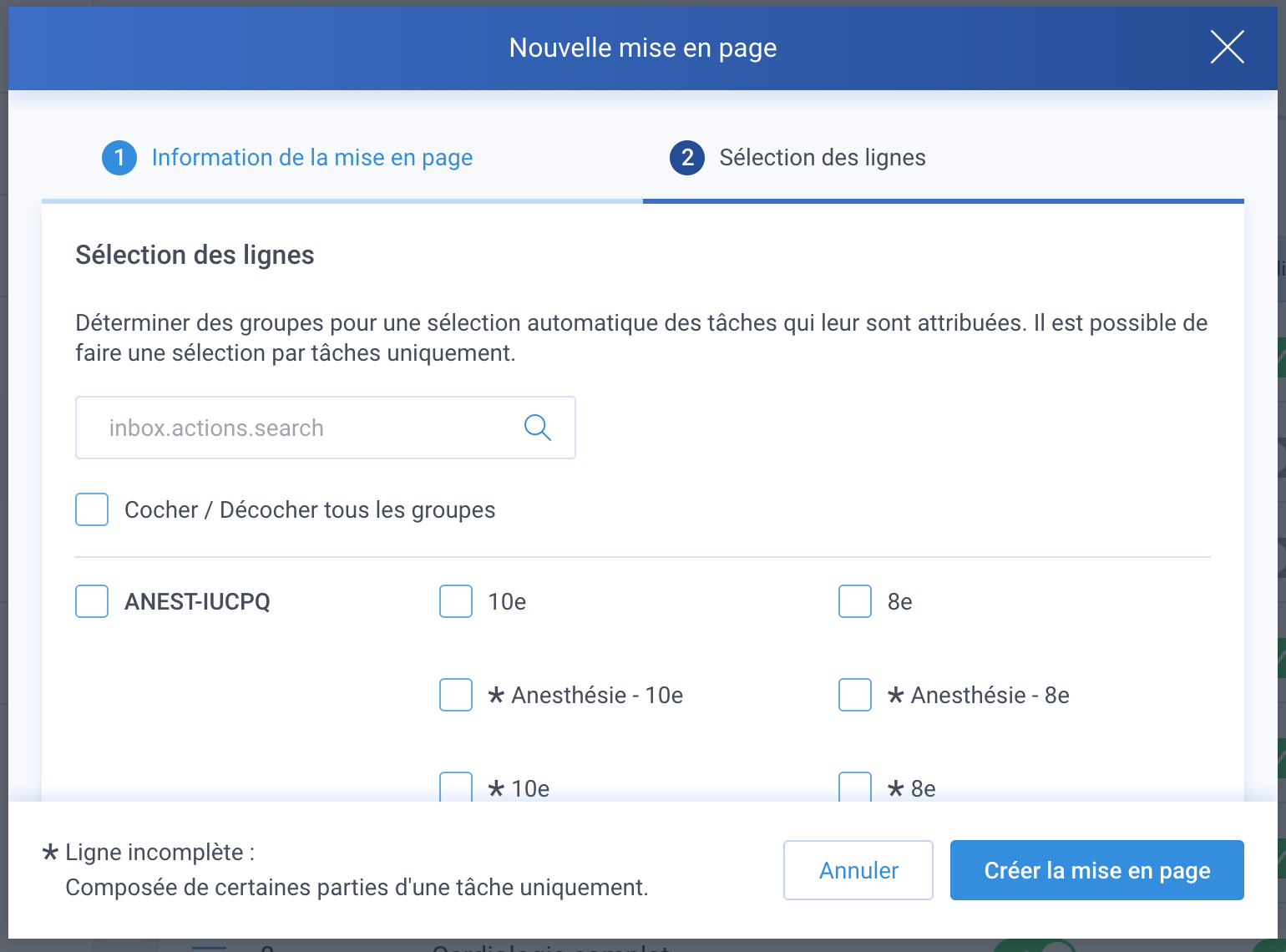Close the Nouvelle mise en page dialog
Image resolution: width=1286 pixels, height=952 pixels.
[1227, 47]
